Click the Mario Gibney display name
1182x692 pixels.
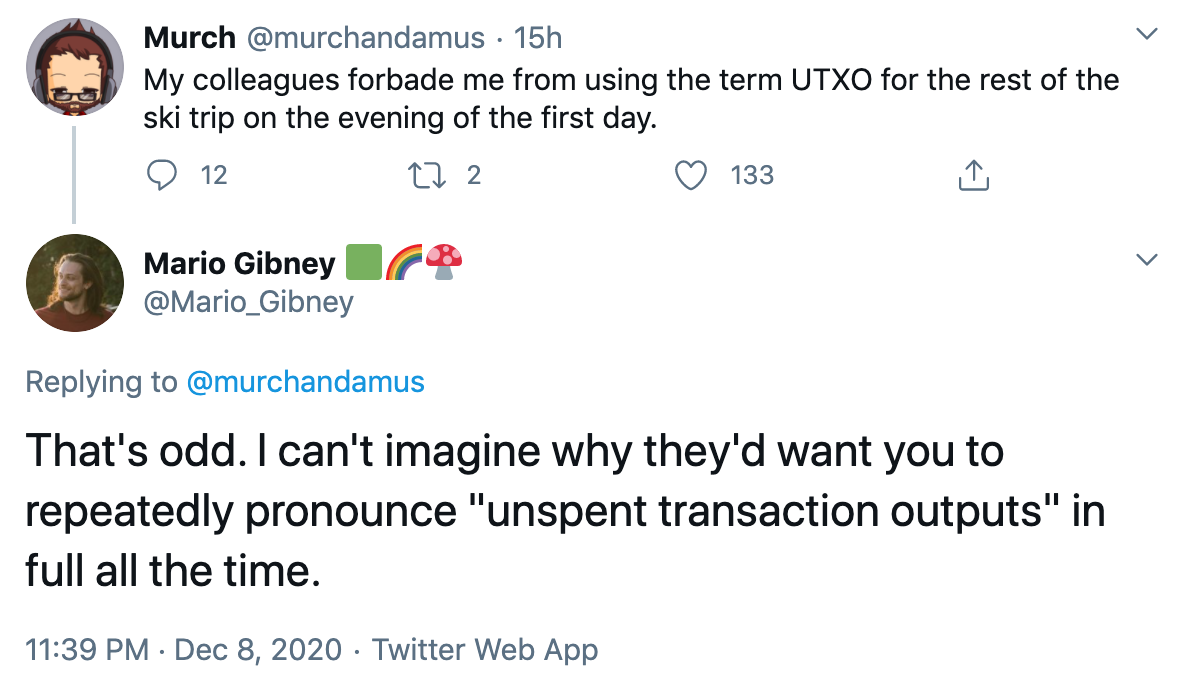point(240,264)
